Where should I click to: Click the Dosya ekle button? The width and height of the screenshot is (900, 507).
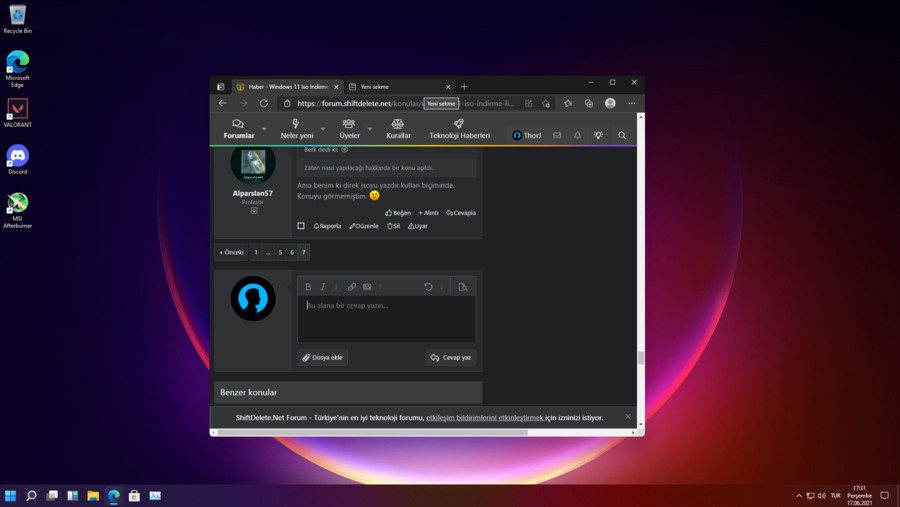pyautogui.click(x=323, y=357)
